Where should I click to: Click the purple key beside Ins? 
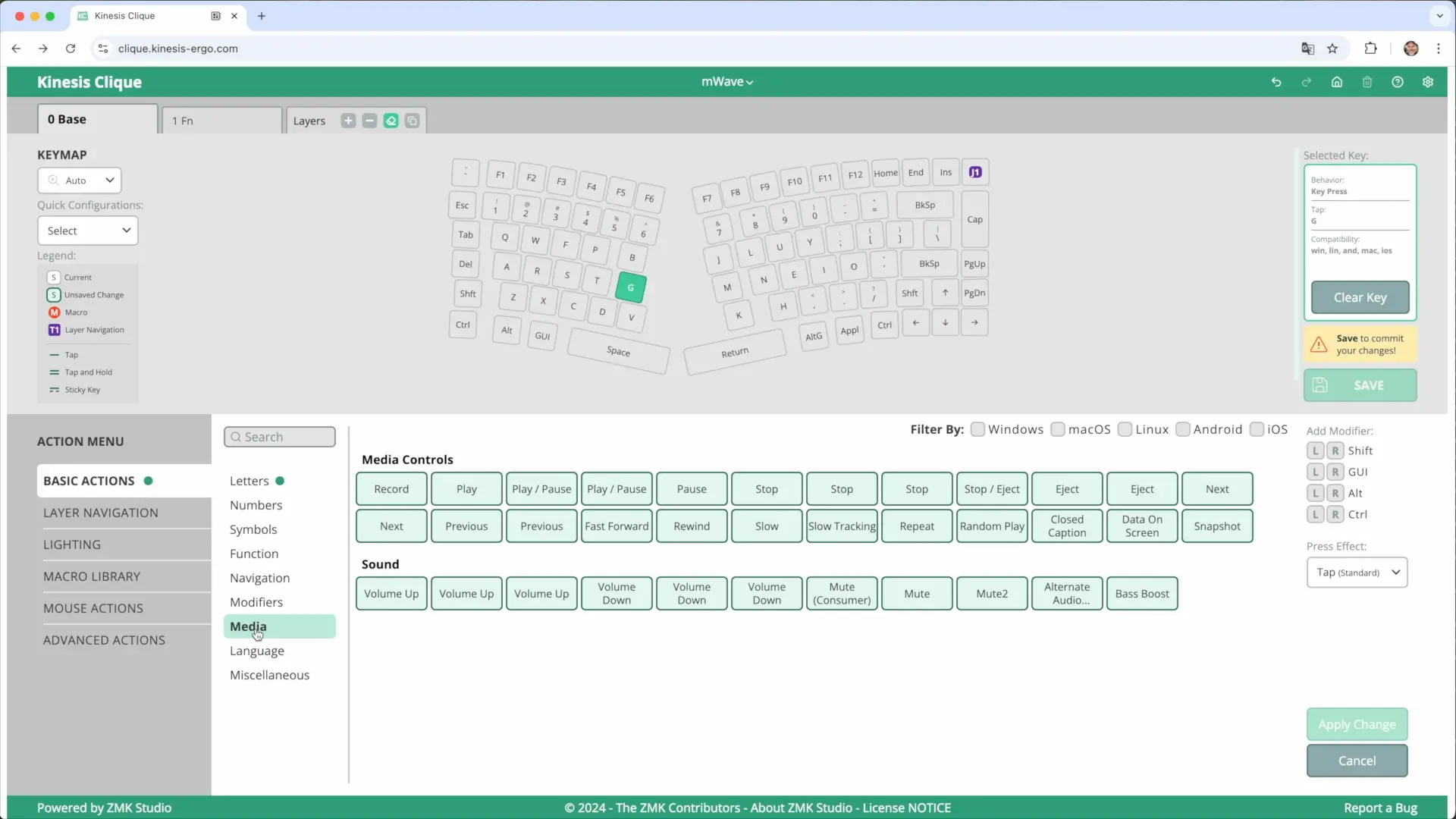(975, 172)
